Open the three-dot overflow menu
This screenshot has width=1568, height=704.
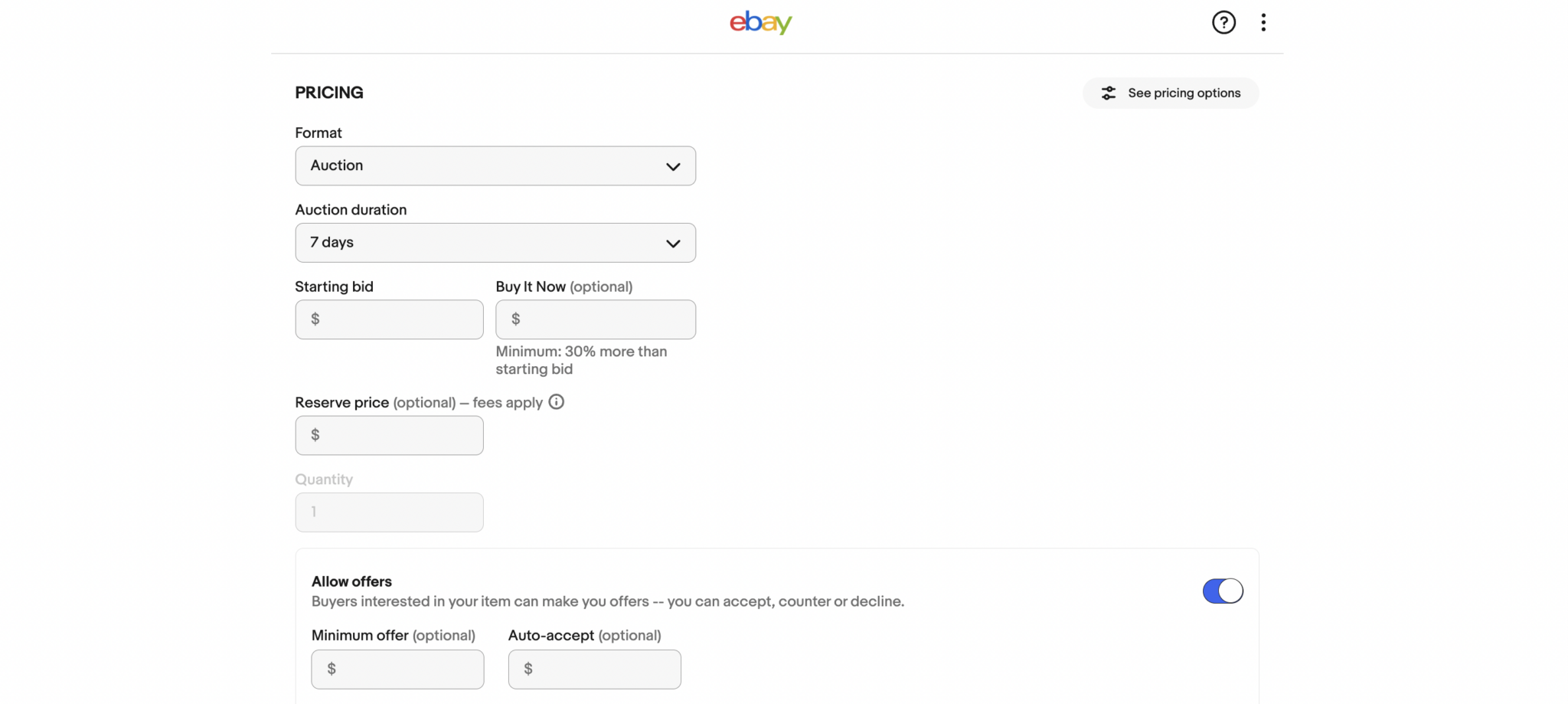1263,22
